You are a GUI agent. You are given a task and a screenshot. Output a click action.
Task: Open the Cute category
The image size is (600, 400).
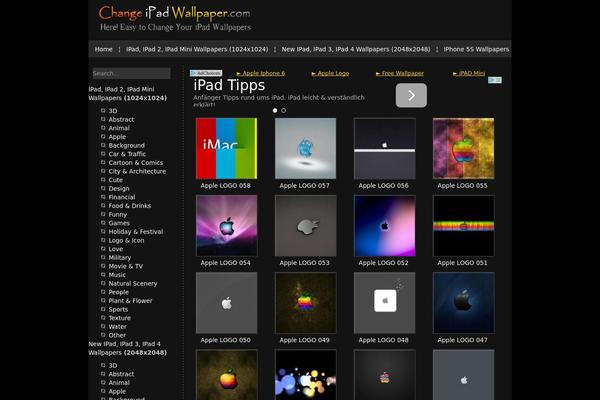pos(116,180)
